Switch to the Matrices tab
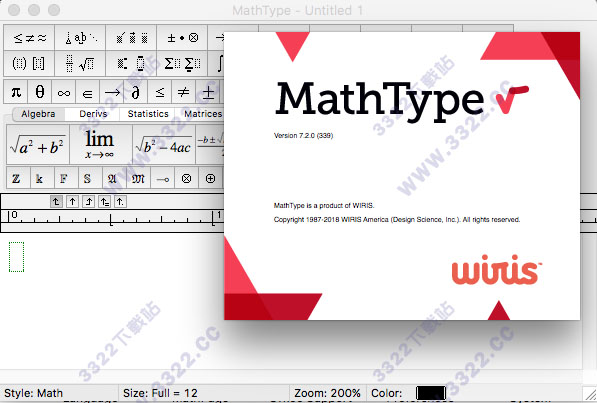Viewport: 597px width, 403px height. pyautogui.click(x=202, y=114)
